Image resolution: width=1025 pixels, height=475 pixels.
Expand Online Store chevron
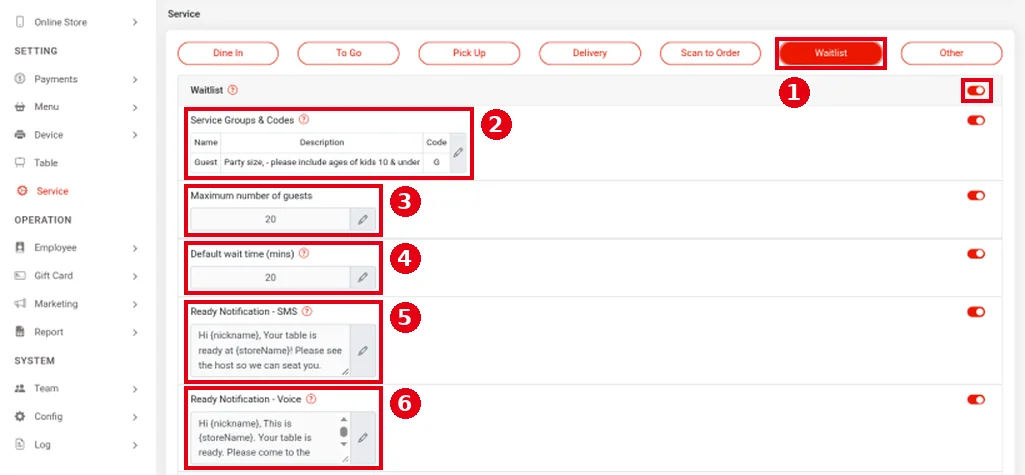click(135, 22)
